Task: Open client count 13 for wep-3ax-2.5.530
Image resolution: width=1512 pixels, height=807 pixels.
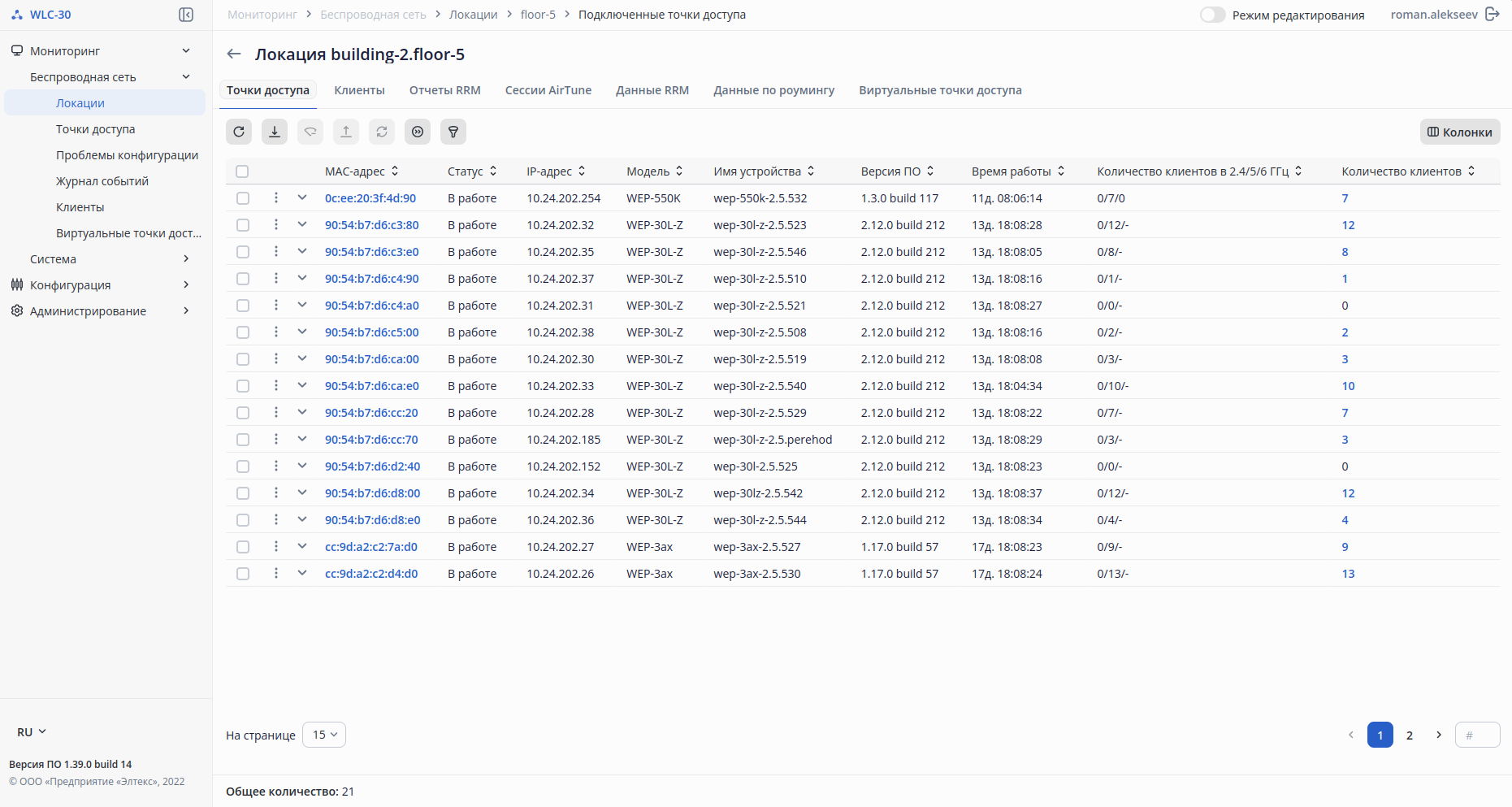Action: click(x=1349, y=574)
